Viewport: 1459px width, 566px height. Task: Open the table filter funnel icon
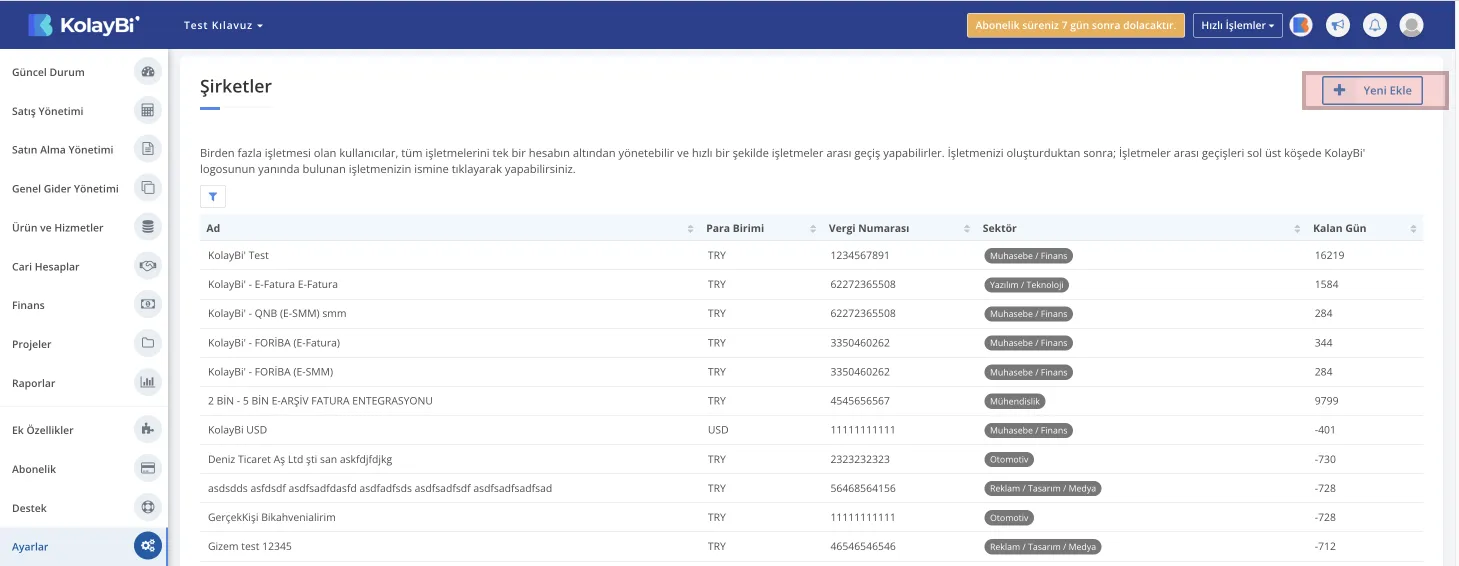(x=213, y=198)
